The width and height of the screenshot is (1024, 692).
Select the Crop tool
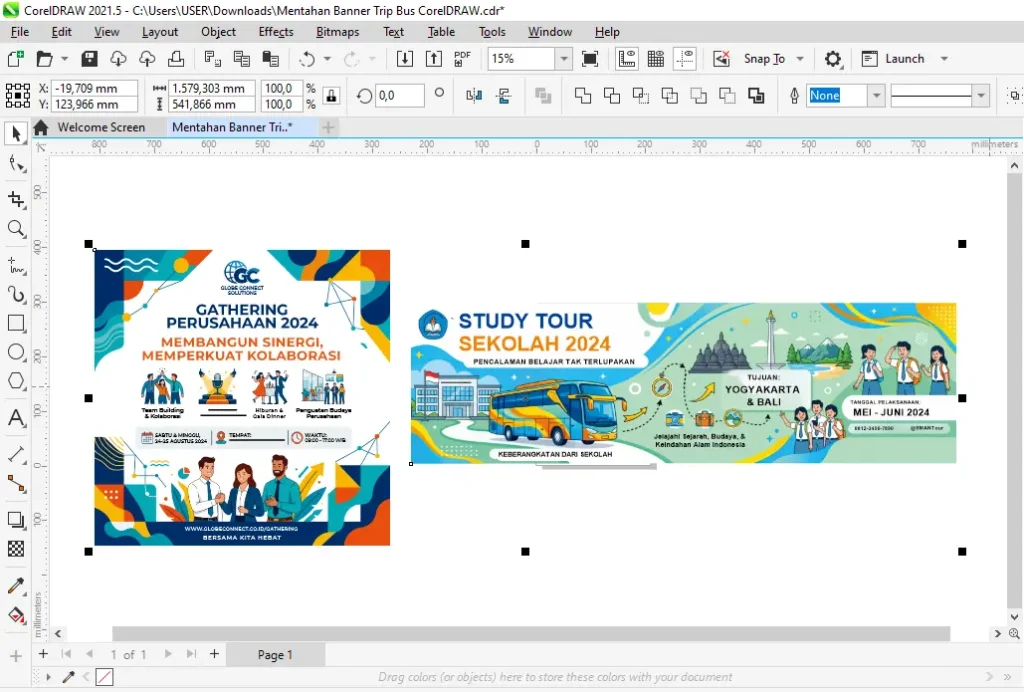point(16,199)
